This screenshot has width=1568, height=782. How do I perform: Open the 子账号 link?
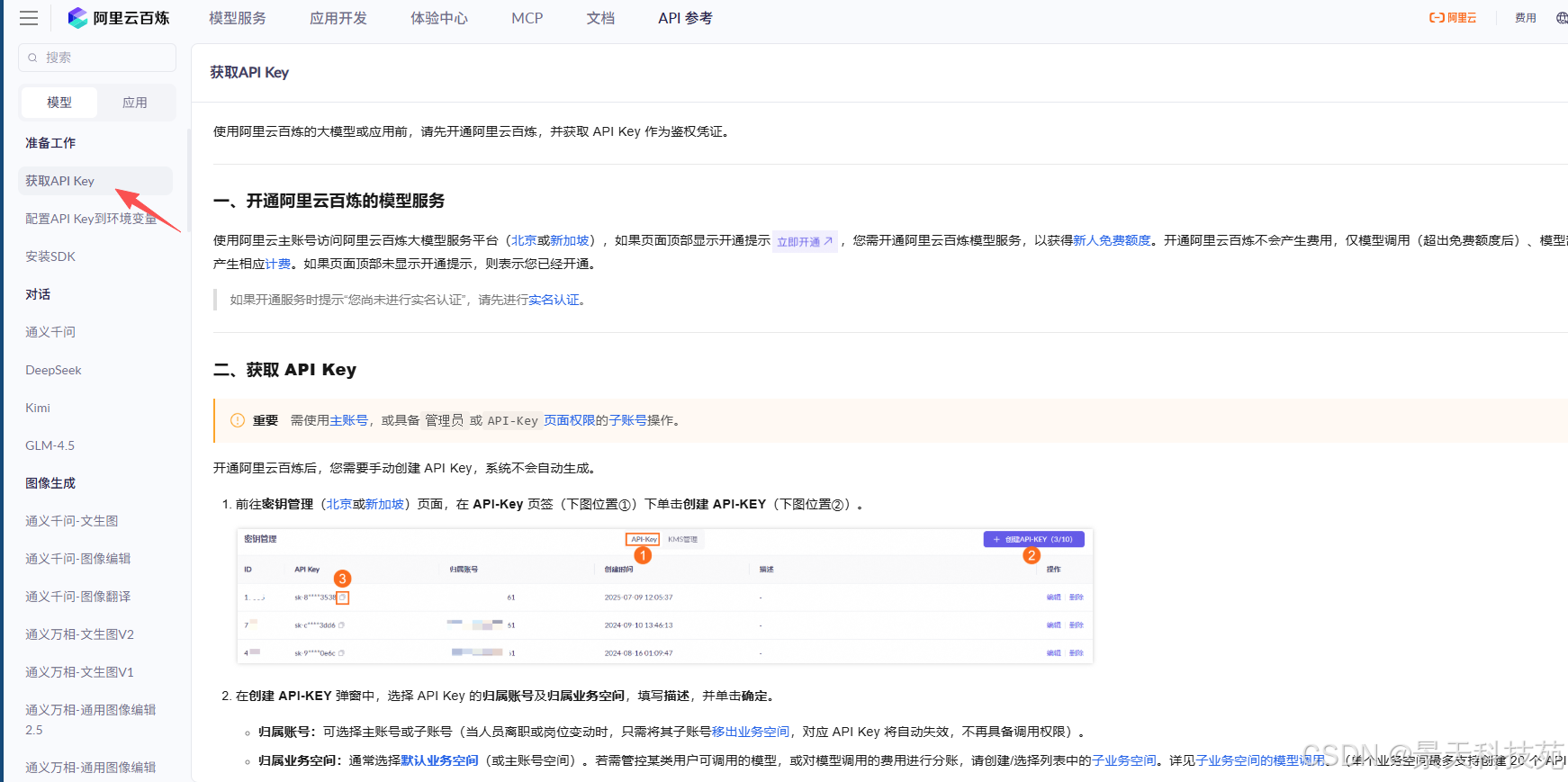click(x=628, y=420)
